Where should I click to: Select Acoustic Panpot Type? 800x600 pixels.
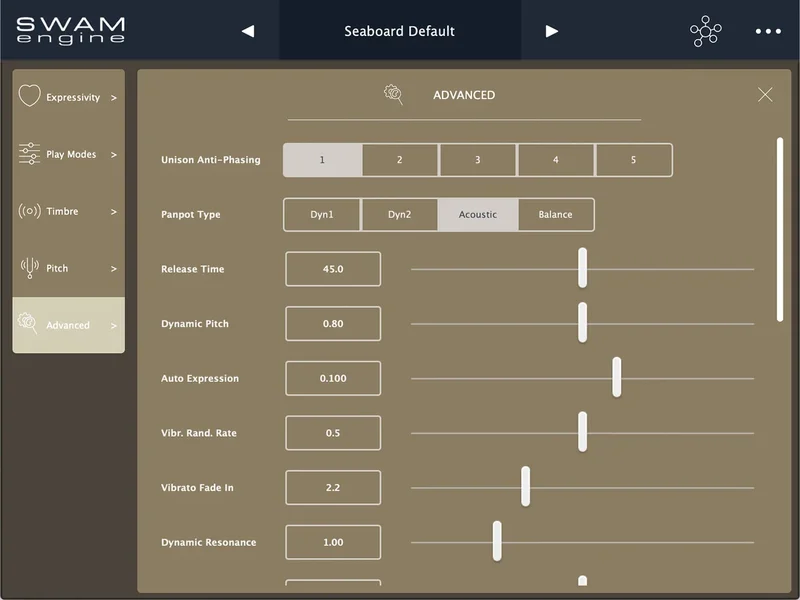[x=478, y=214]
